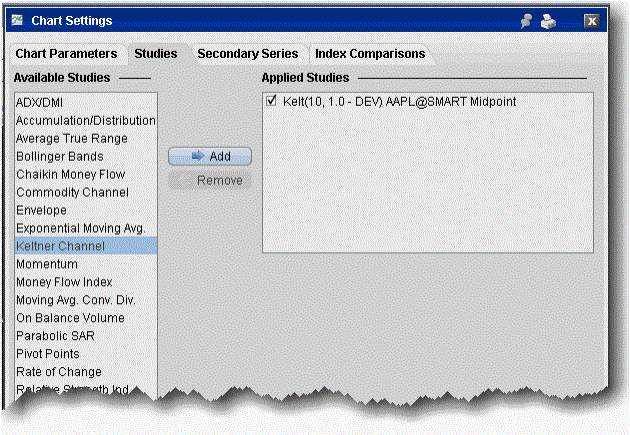Click the printer icon in title bar
The width and height of the screenshot is (630, 435).
pyautogui.click(x=549, y=20)
